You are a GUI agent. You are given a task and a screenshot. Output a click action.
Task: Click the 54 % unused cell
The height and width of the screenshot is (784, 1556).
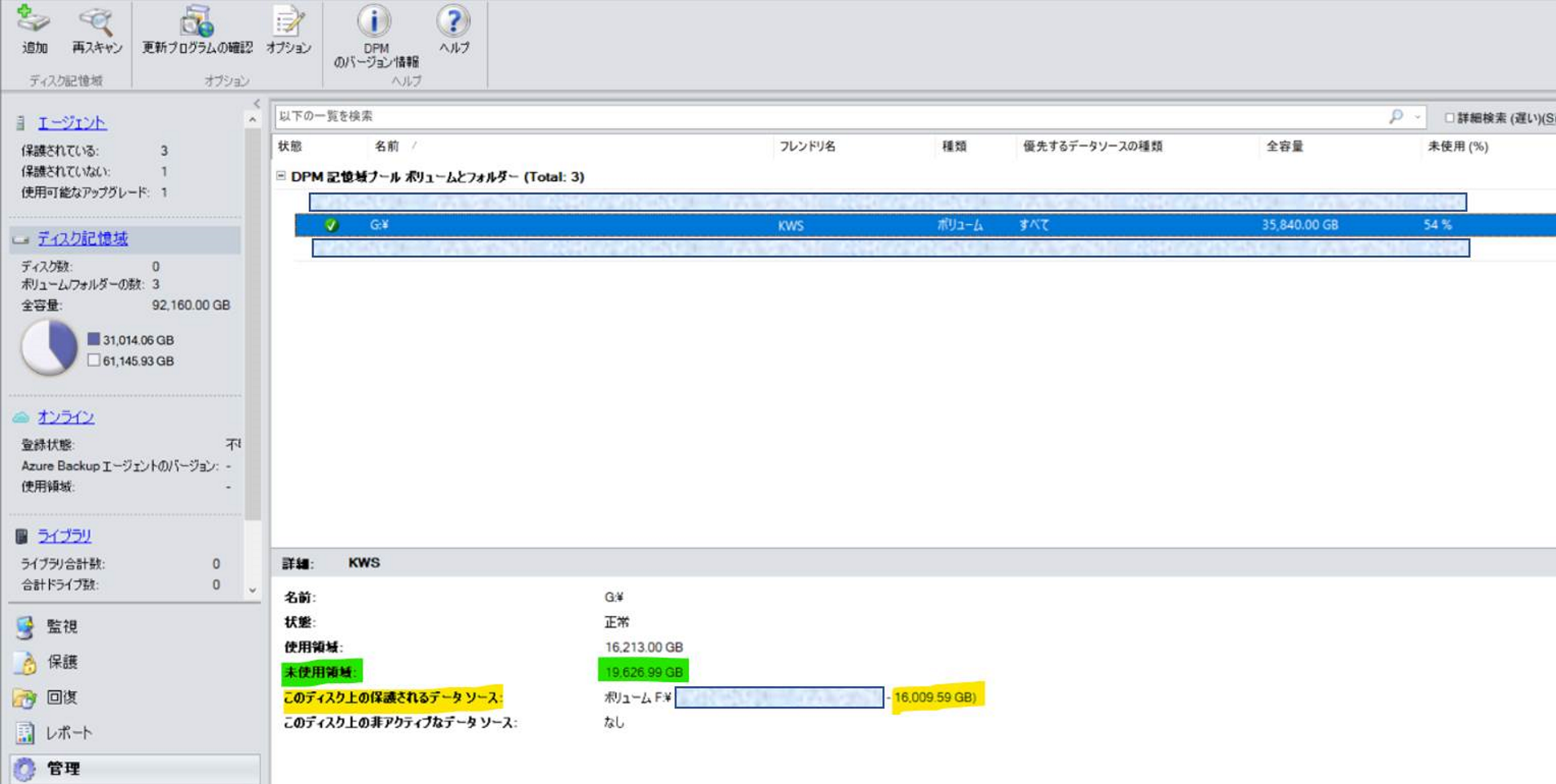pyautogui.click(x=1438, y=225)
